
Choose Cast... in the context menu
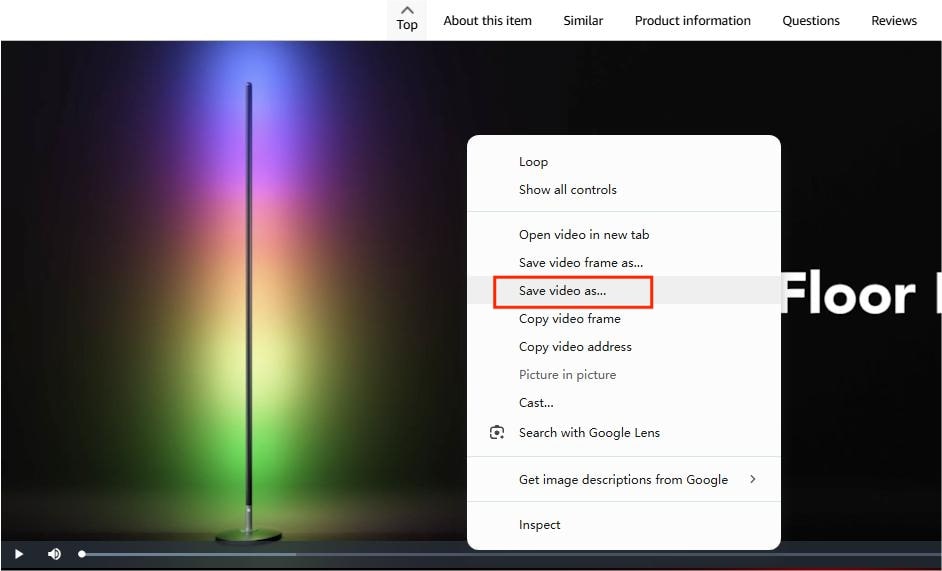tap(624, 402)
